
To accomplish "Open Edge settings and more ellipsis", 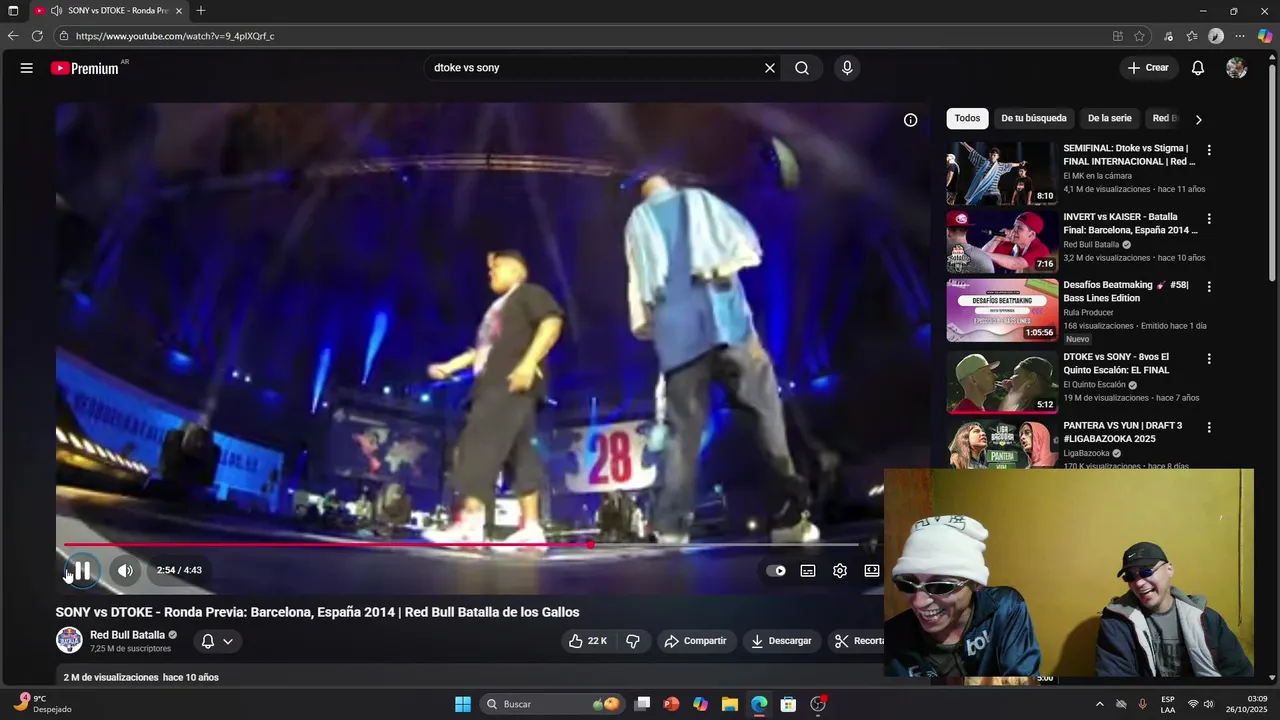I will [1241, 36].
